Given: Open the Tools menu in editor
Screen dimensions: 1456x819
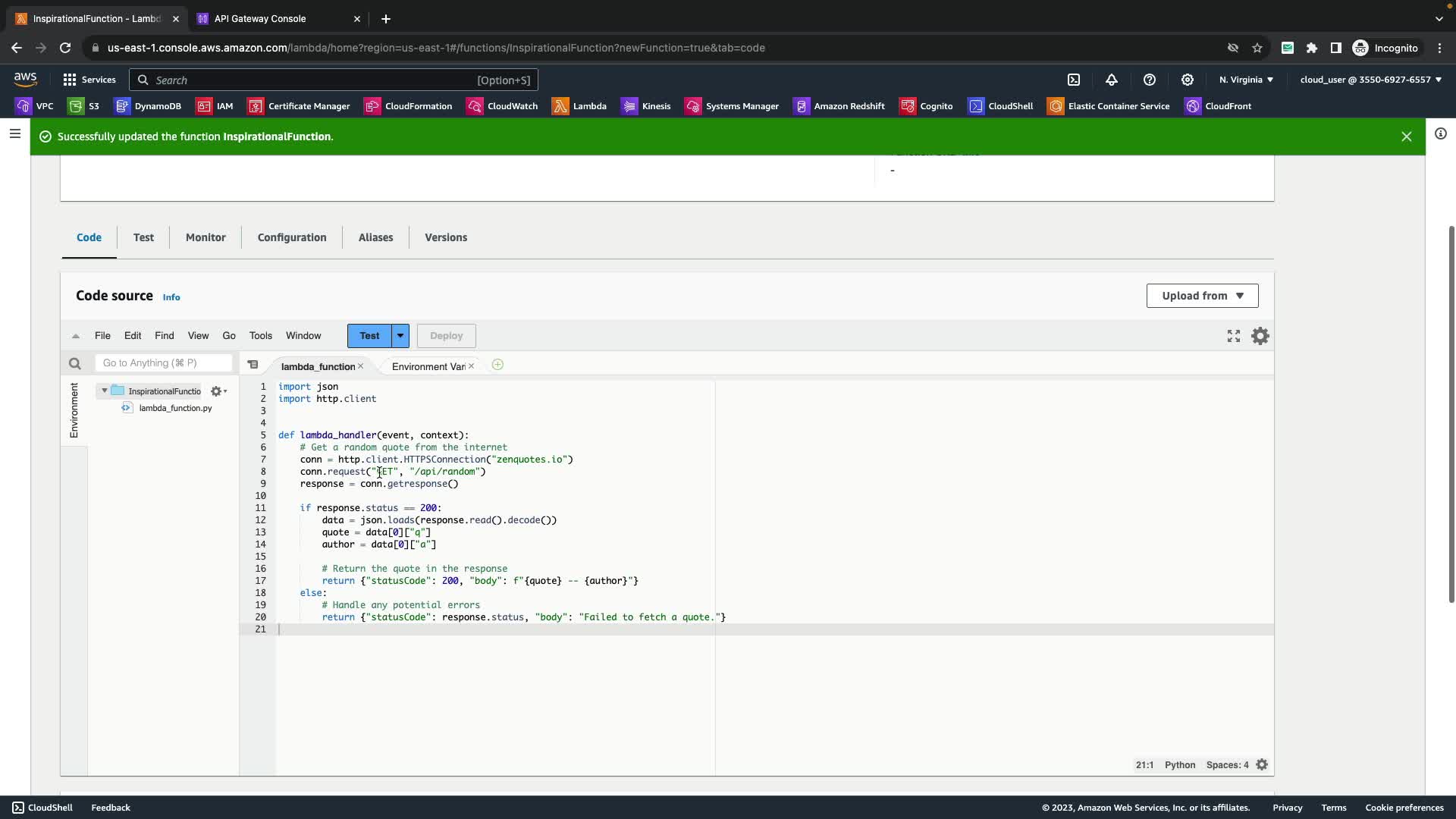Looking at the screenshot, I should coord(260,336).
